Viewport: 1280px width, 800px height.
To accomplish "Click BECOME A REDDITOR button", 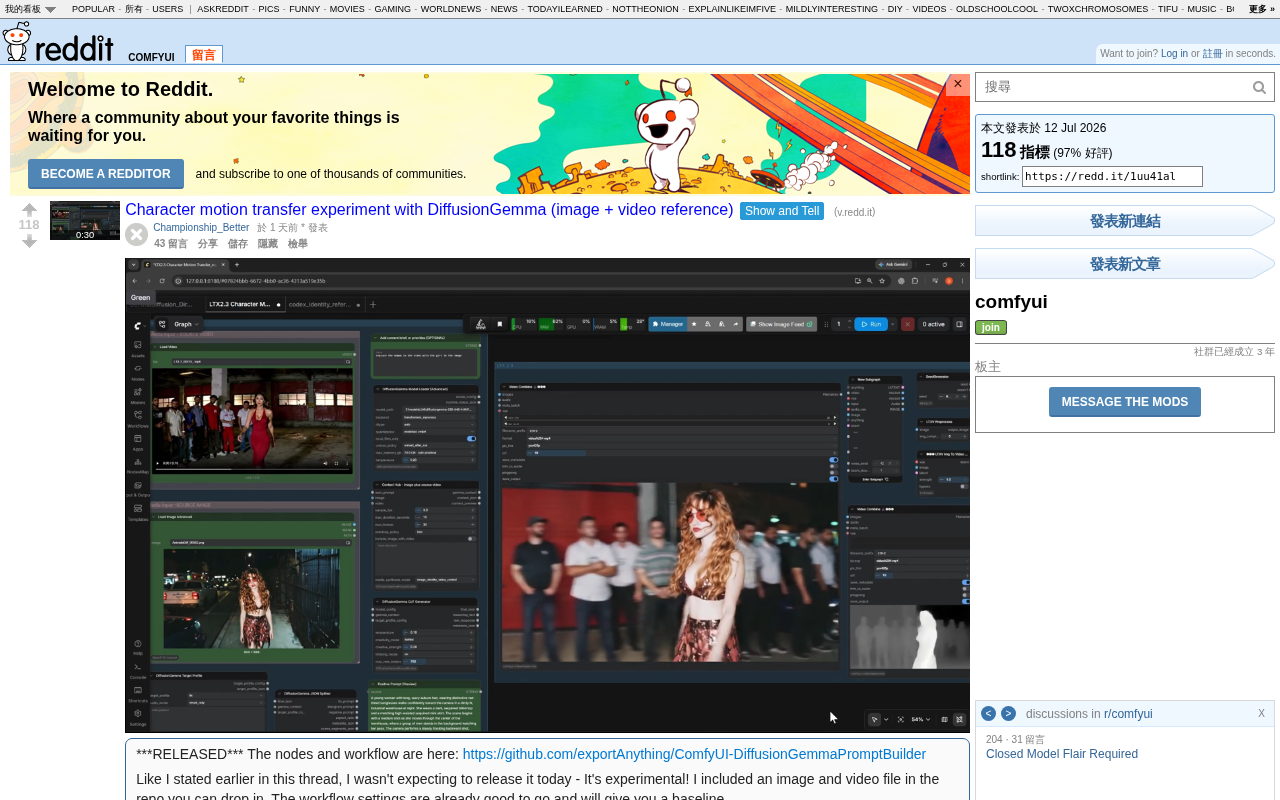I will (106, 174).
